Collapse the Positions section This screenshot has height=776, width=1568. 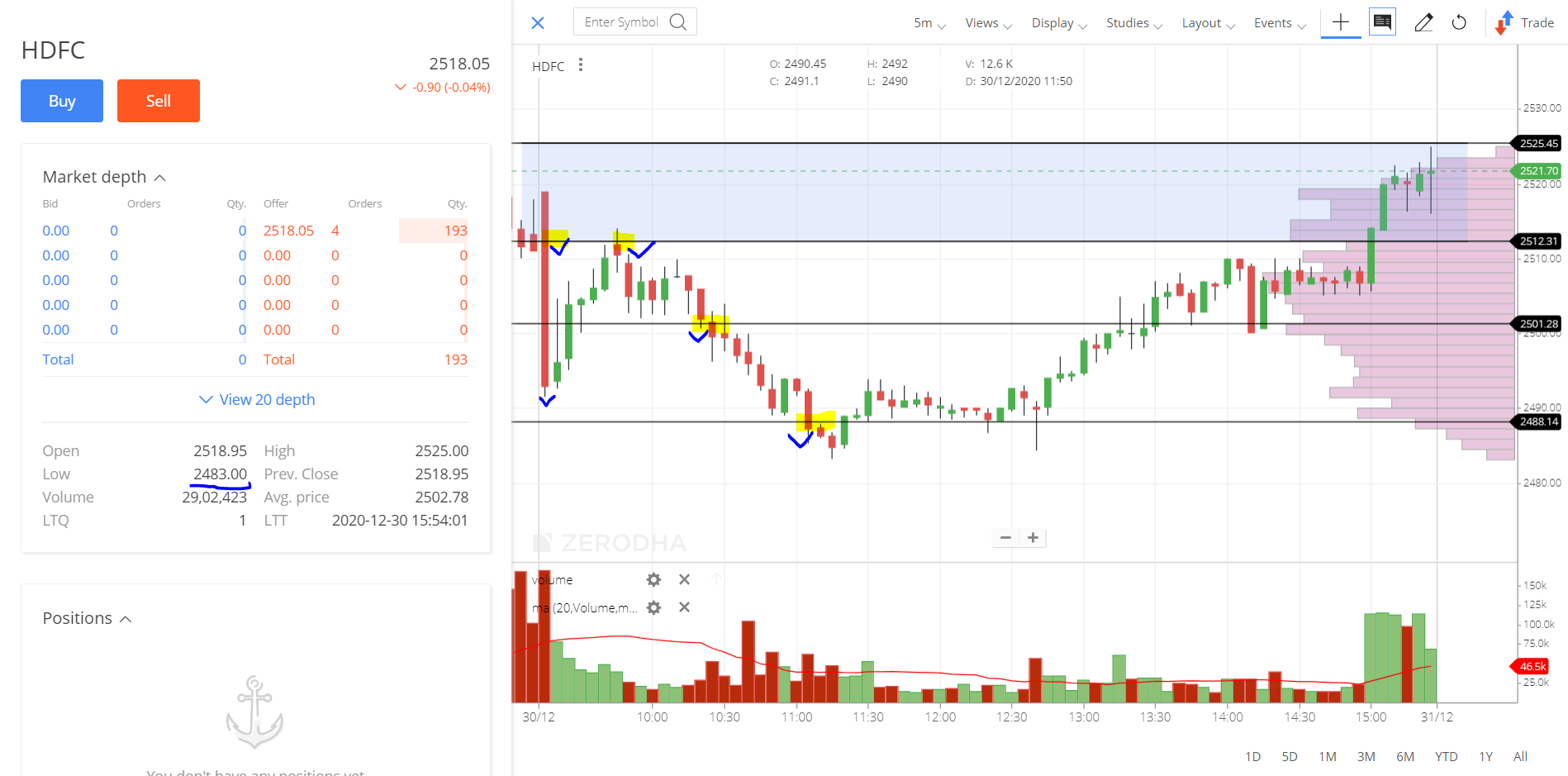[x=87, y=618]
